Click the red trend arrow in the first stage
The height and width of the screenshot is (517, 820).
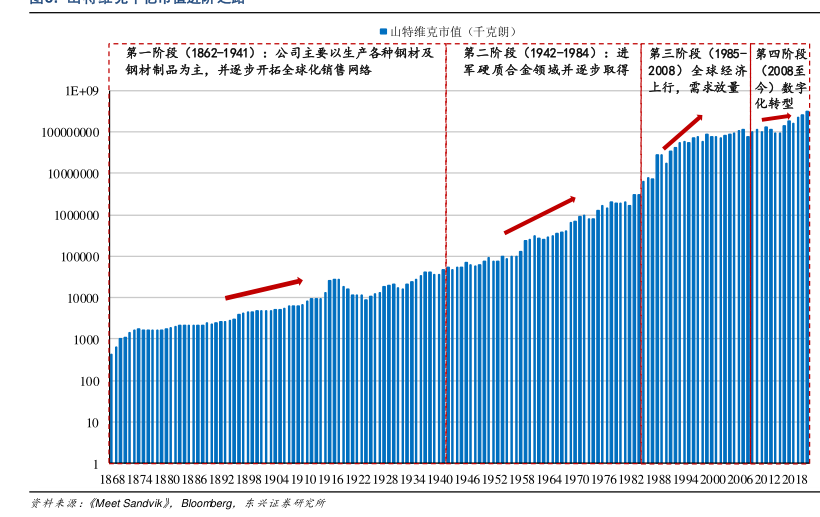[263, 288]
